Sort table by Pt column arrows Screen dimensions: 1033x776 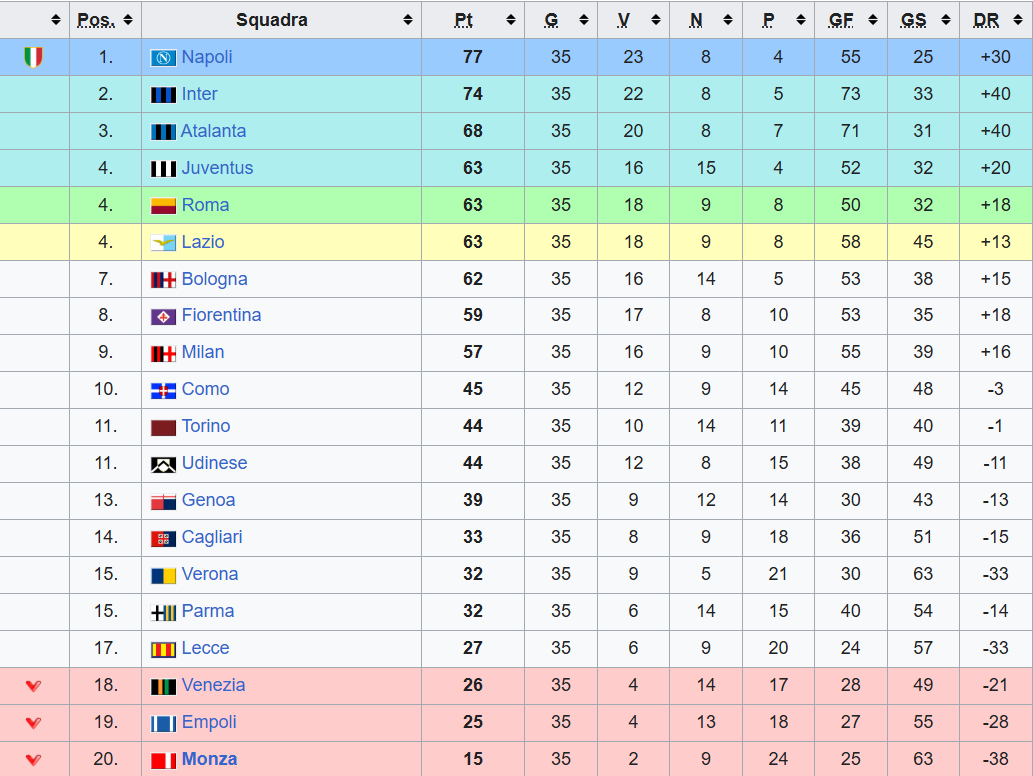pos(511,20)
